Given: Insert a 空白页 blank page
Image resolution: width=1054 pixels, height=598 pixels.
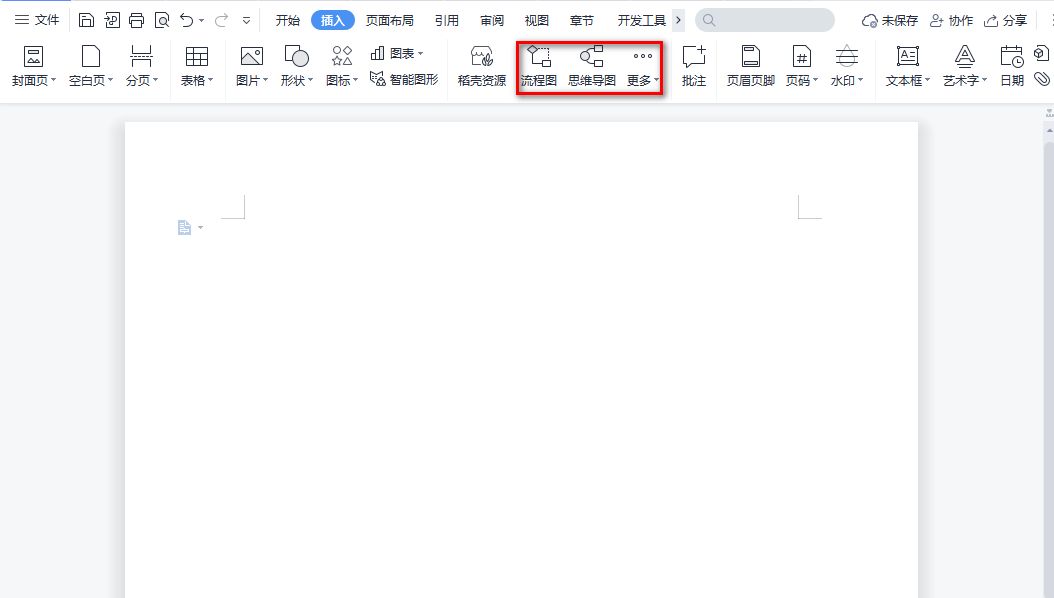Looking at the screenshot, I should pos(90,66).
